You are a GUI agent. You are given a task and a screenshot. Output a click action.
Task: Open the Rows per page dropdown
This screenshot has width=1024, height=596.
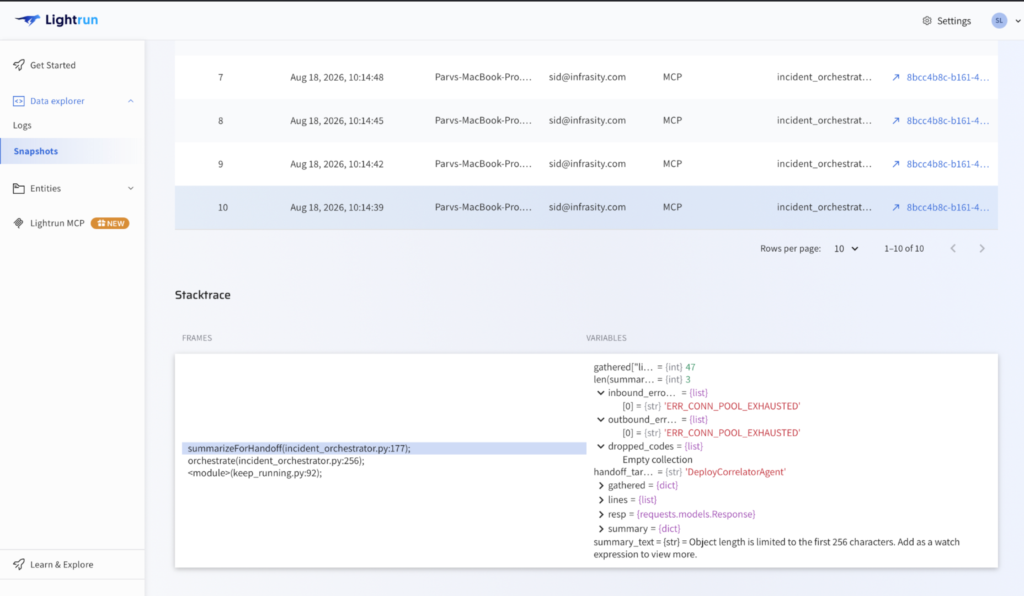(x=846, y=249)
